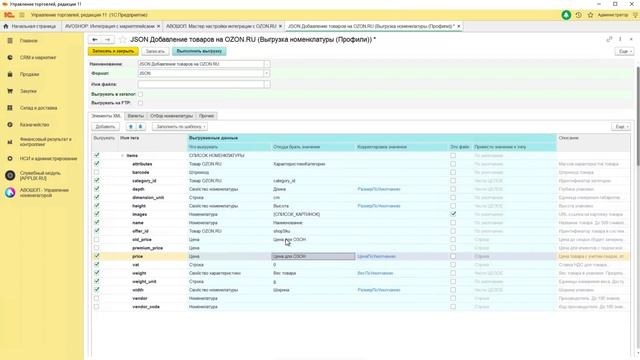Uncheck the export checkbox for attributes row

[x=96, y=164]
